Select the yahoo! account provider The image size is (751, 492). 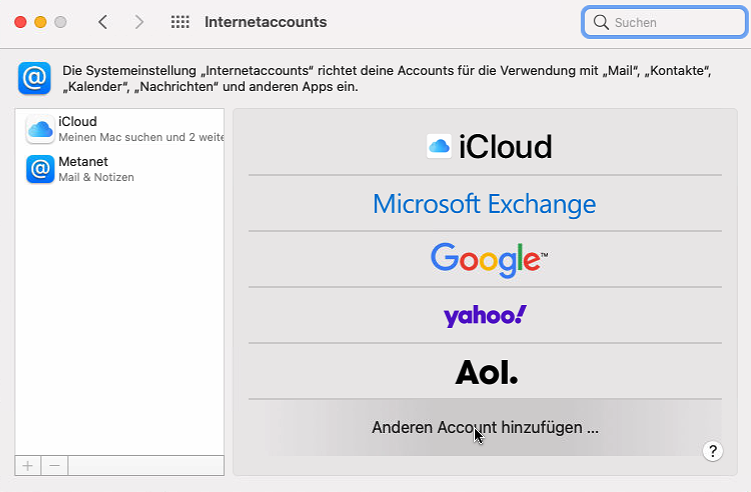[x=485, y=316]
